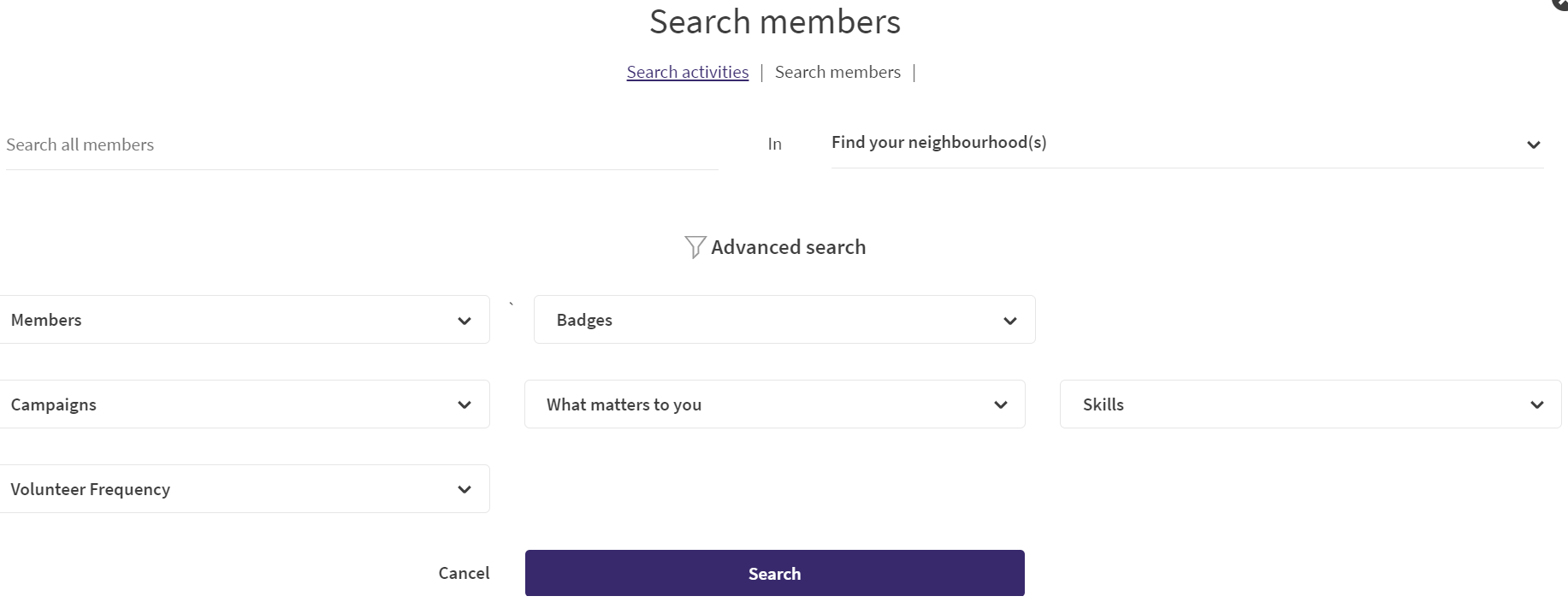This screenshot has height=608, width=1568.
Task: Open the Campaigns filter dropdown
Action: (244, 404)
